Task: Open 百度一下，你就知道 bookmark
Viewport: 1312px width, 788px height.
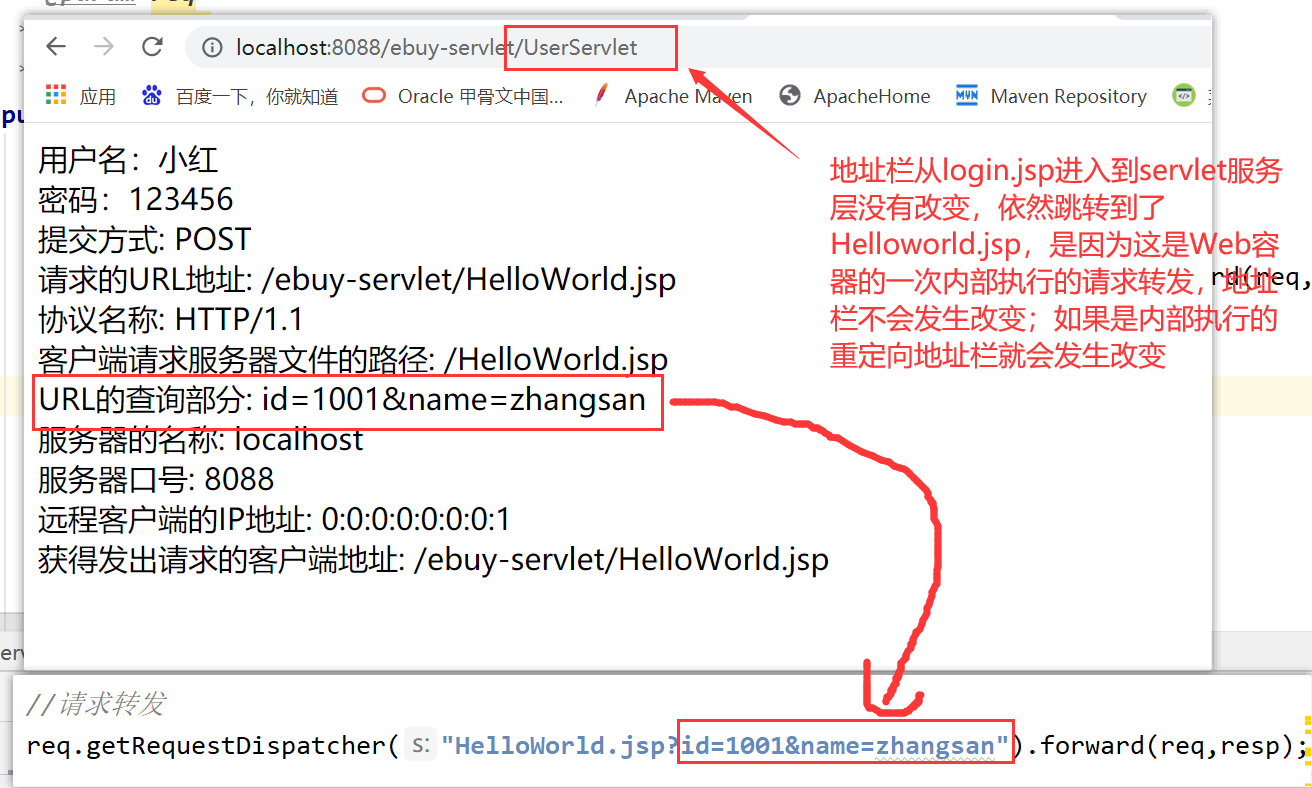Action: [x=257, y=96]
